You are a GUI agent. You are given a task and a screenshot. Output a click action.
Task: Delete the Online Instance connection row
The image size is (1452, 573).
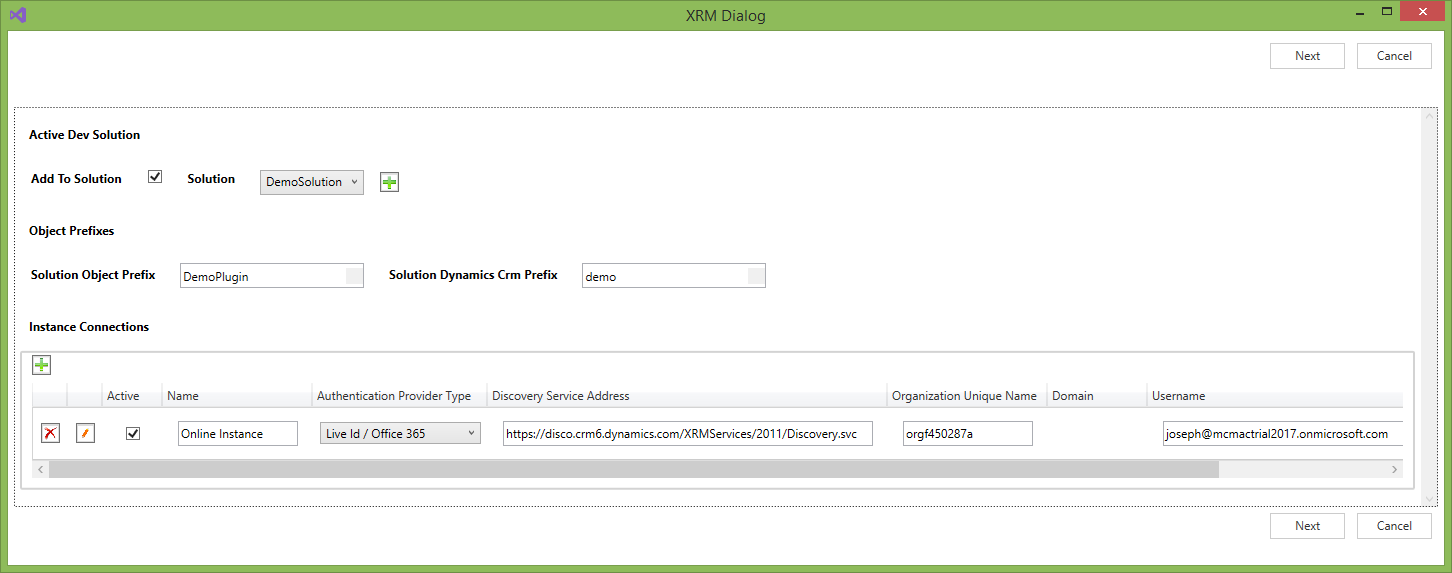click(x=50, y=433)
